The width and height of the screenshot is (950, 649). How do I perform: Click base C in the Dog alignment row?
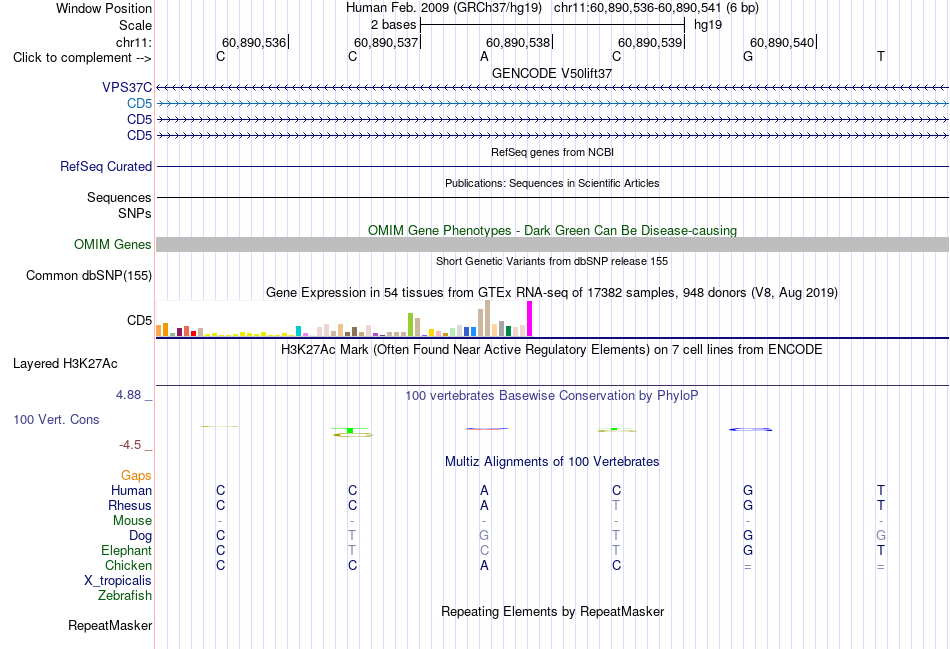(221, 536)
